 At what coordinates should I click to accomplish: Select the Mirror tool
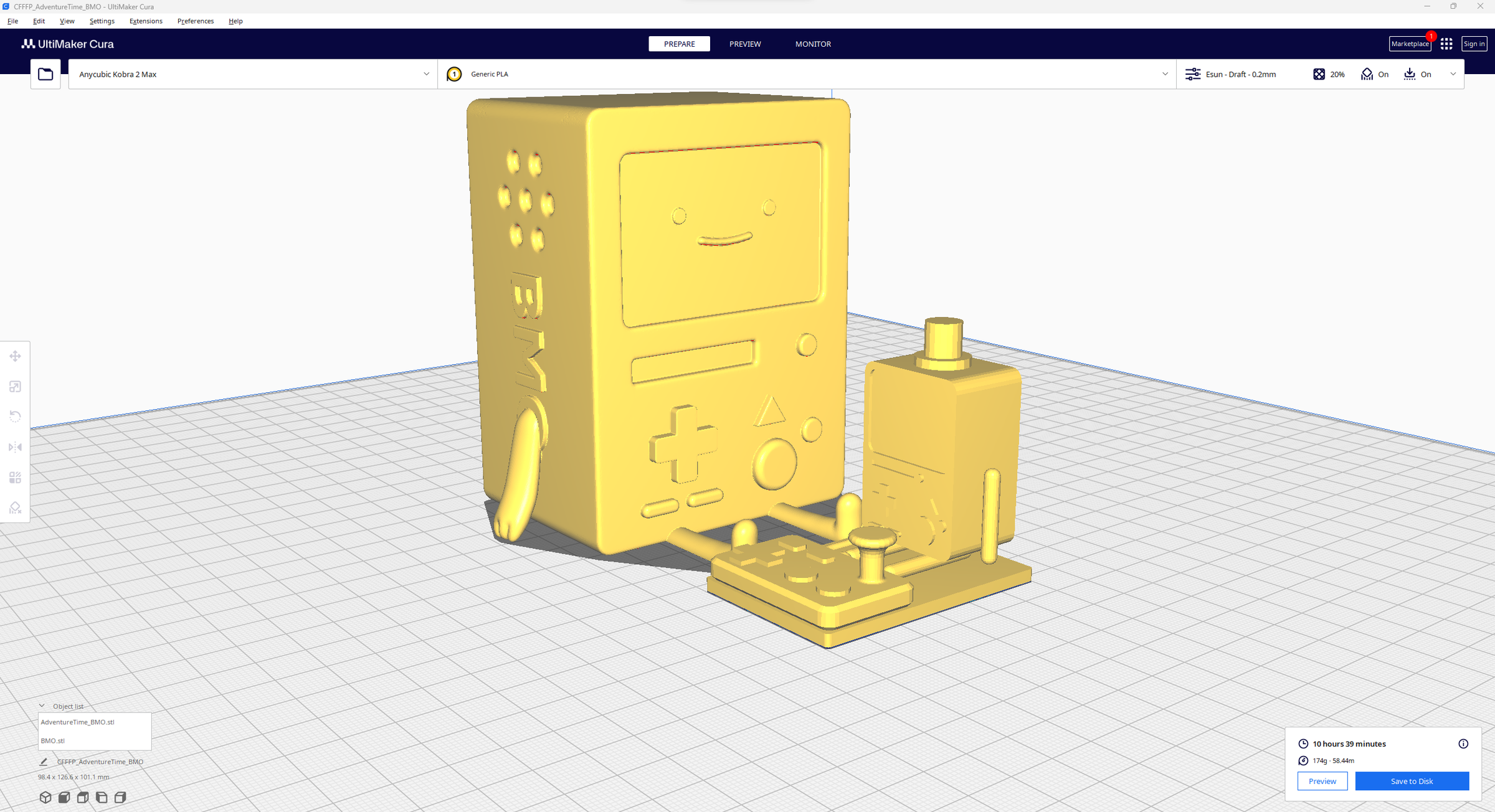pos(15,447)
